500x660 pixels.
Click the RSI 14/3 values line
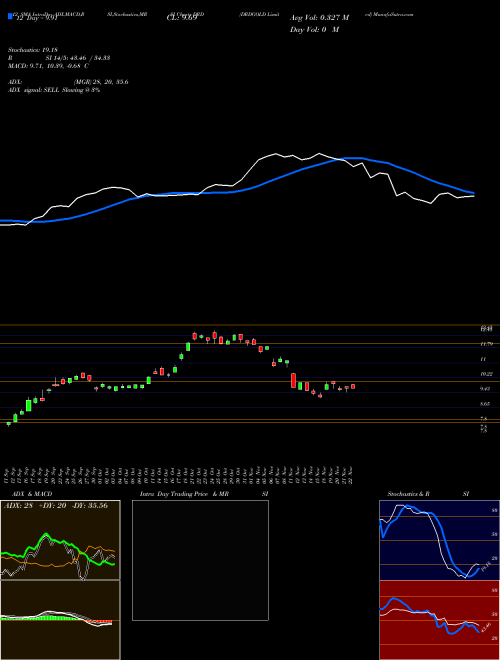(59, 58)
